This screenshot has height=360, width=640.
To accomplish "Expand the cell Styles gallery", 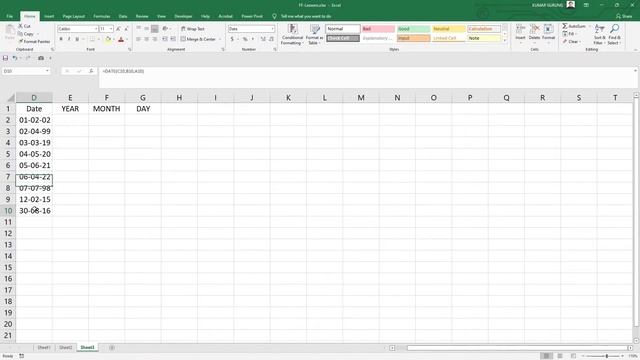I will click(505, 40).
